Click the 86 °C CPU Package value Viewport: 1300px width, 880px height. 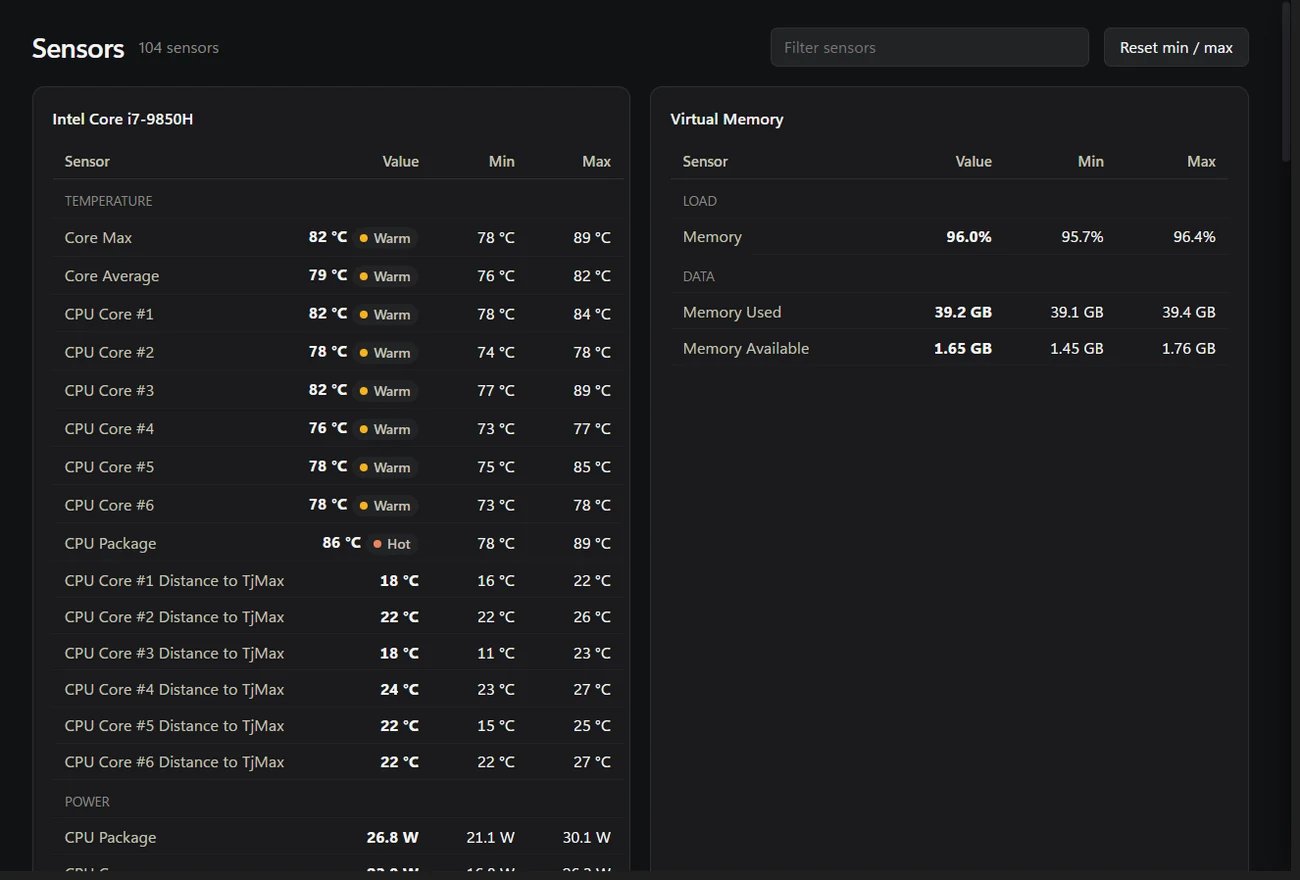click(341, 542)
